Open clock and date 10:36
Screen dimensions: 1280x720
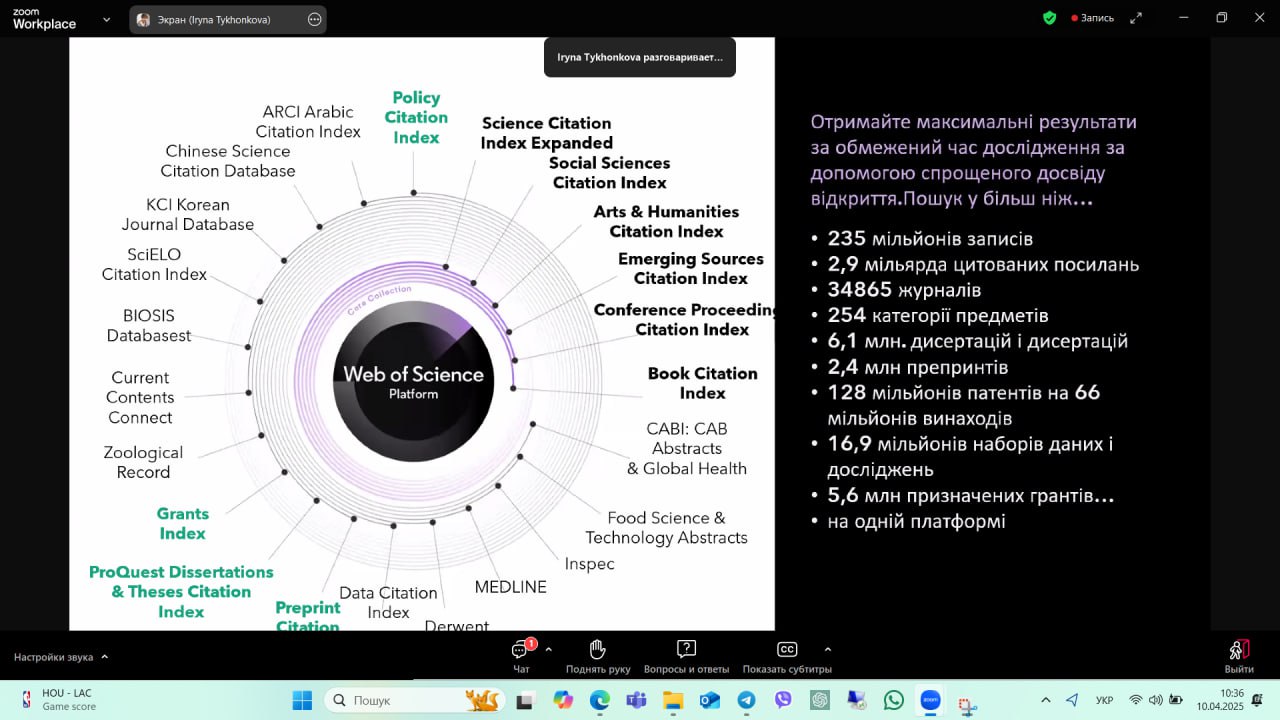(1218, 700)
